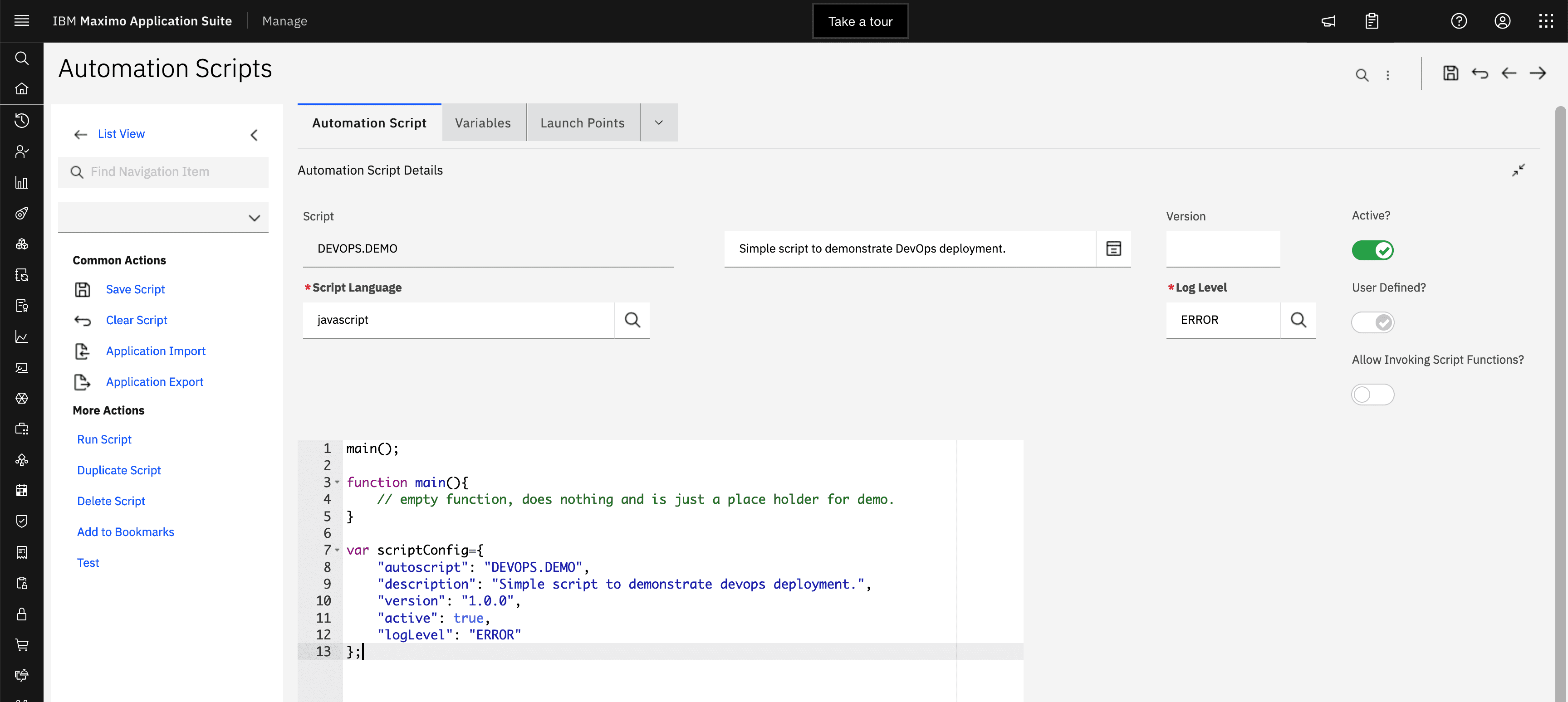This screenshot has width=1568, height=702.
Task: Open the calendar icon in sidebar
Action: 22,490
